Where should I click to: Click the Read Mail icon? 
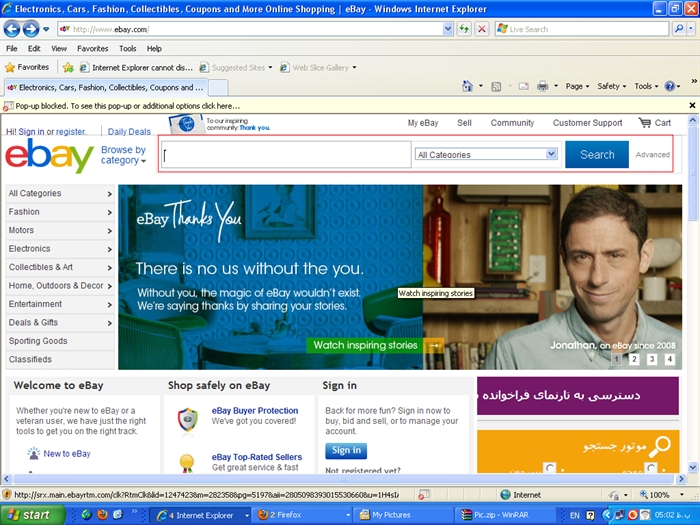point(524,87)
